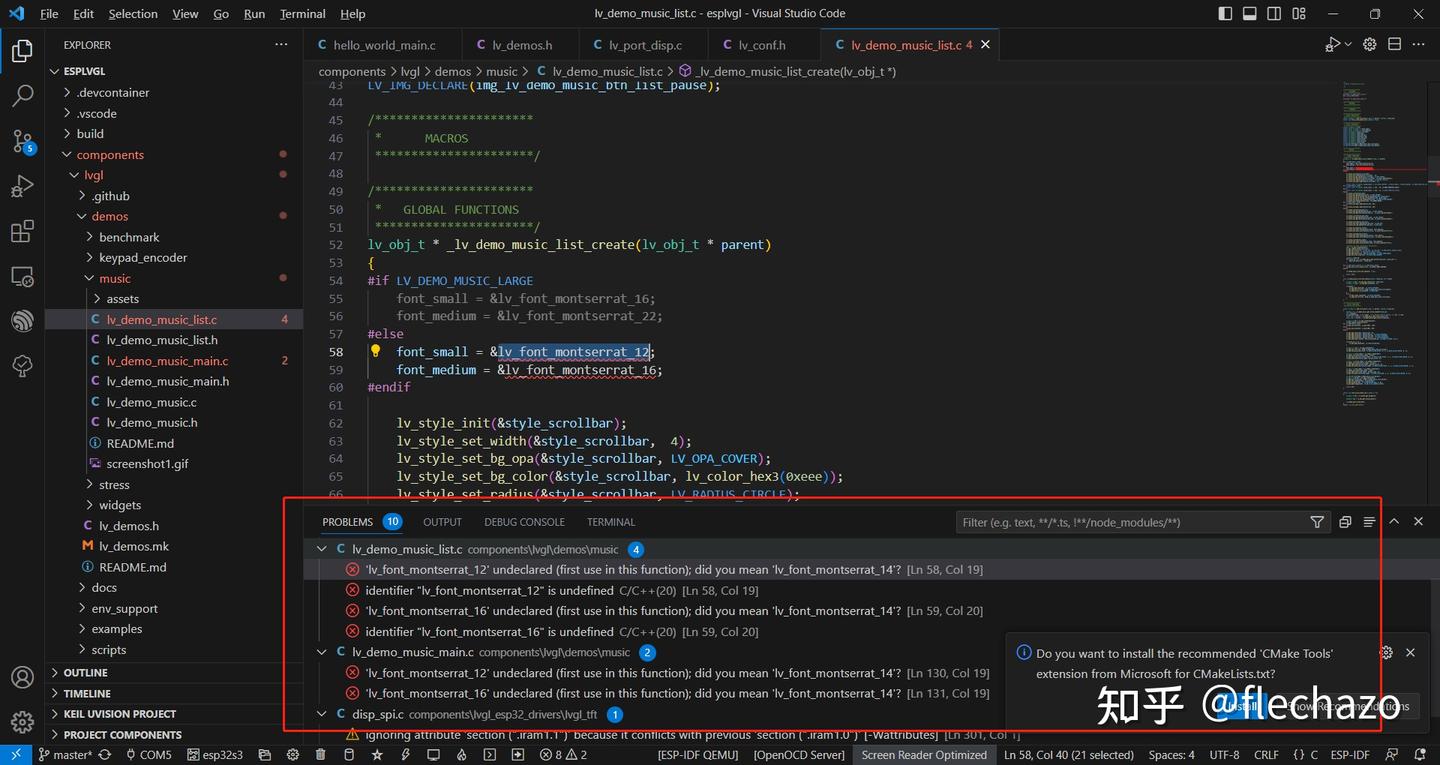The image size is (1440, 765).
Task: Expand the assets folder under music
Action: click(x=98, y=299)
